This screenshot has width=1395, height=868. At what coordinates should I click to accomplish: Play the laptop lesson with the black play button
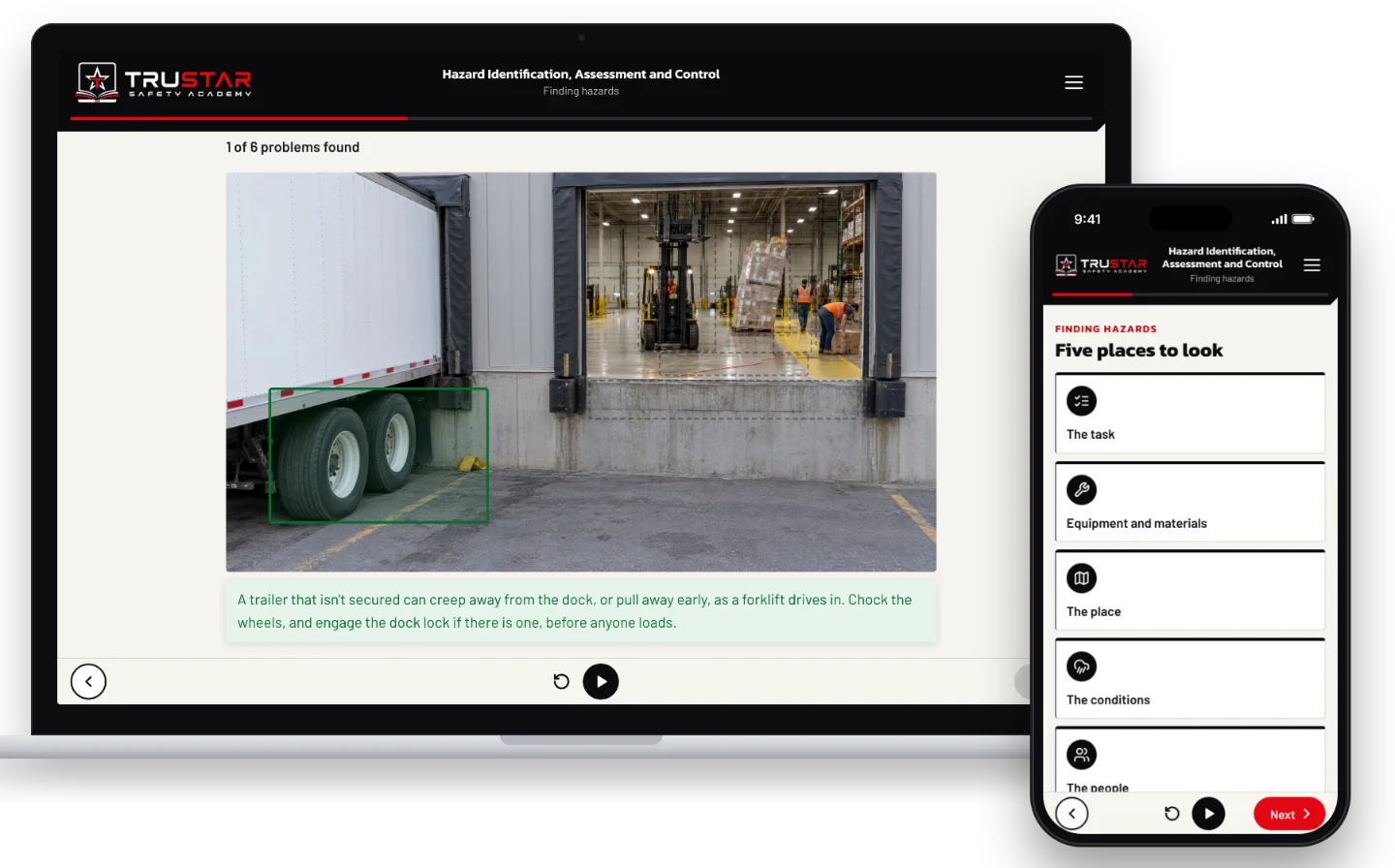click(601, 681)
